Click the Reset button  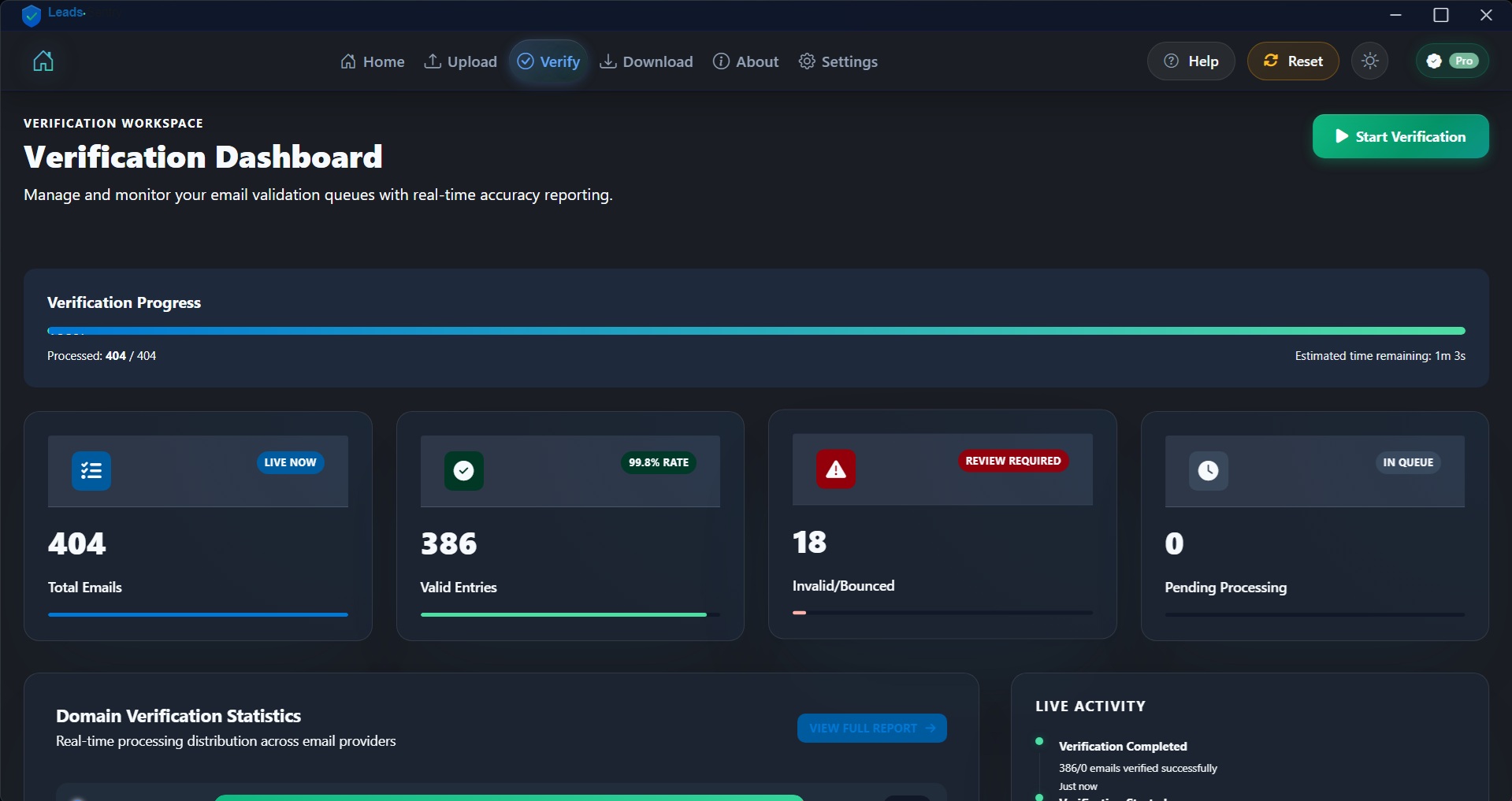[x=1293, y=61]
